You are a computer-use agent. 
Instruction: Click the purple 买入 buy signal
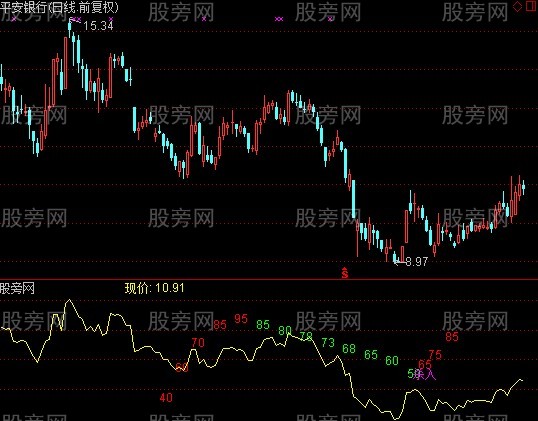pos(425,374)
